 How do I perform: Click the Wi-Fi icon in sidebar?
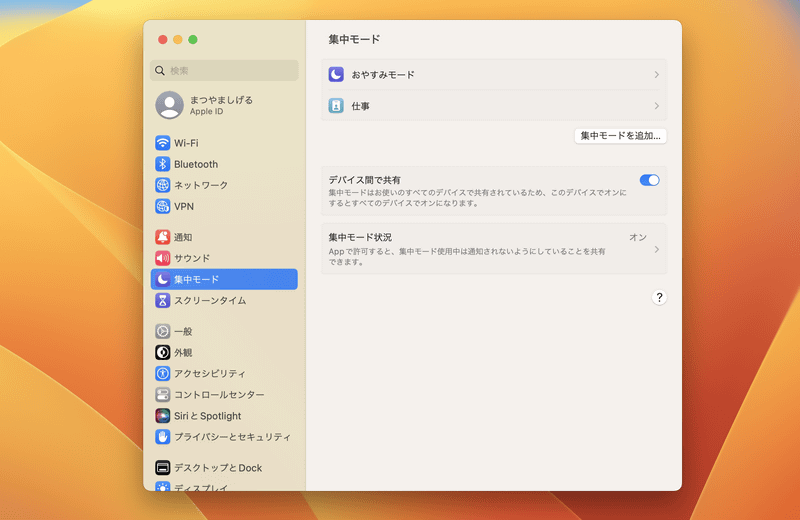(162, 143)
